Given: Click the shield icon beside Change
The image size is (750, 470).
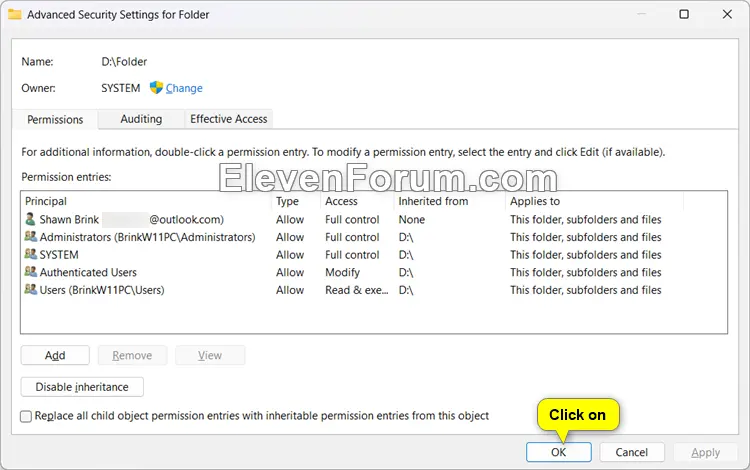Looking at the screenshot, I should pos(156,87).
